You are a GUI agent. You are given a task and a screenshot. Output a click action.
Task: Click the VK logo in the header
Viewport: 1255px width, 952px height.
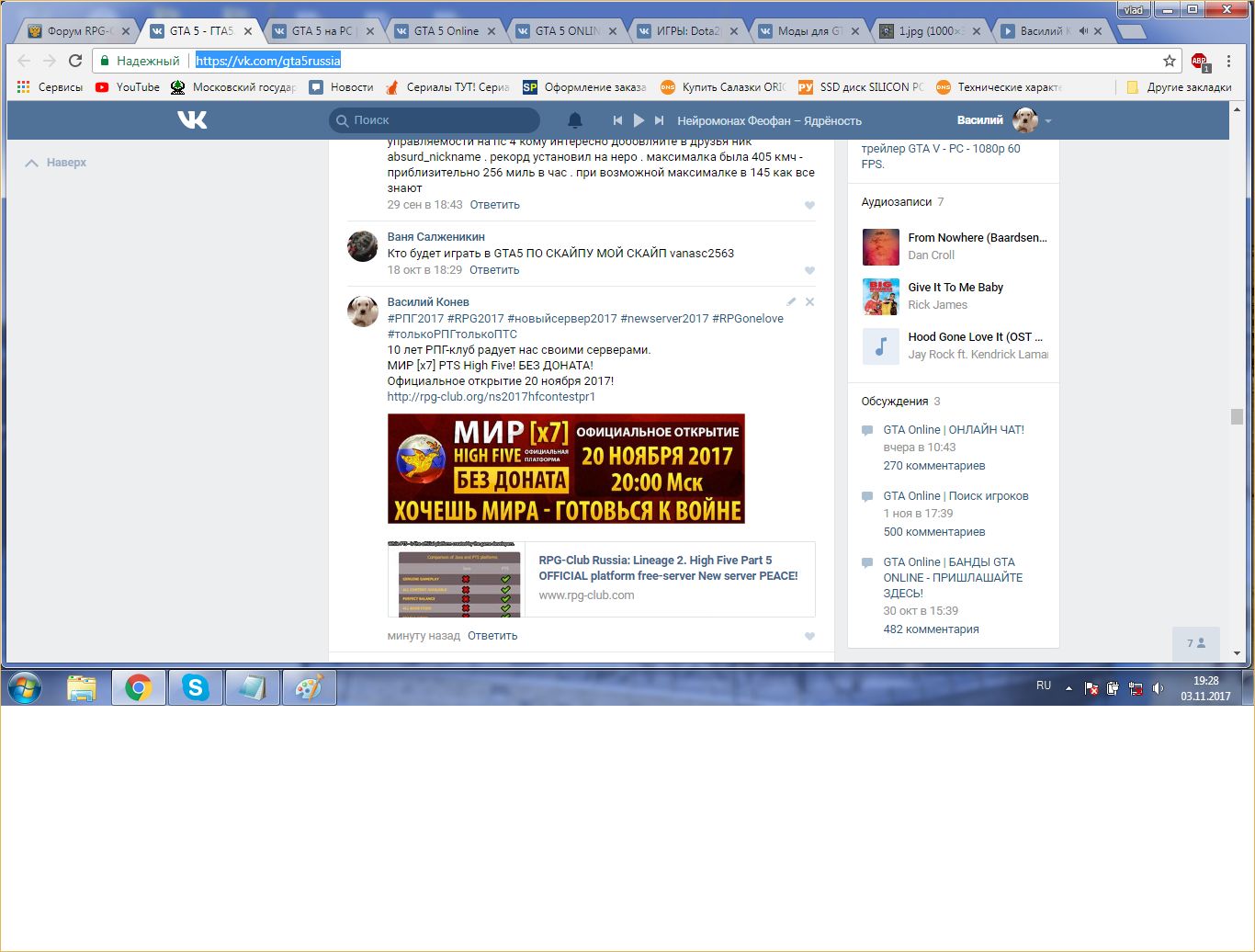tap(192, 119)
